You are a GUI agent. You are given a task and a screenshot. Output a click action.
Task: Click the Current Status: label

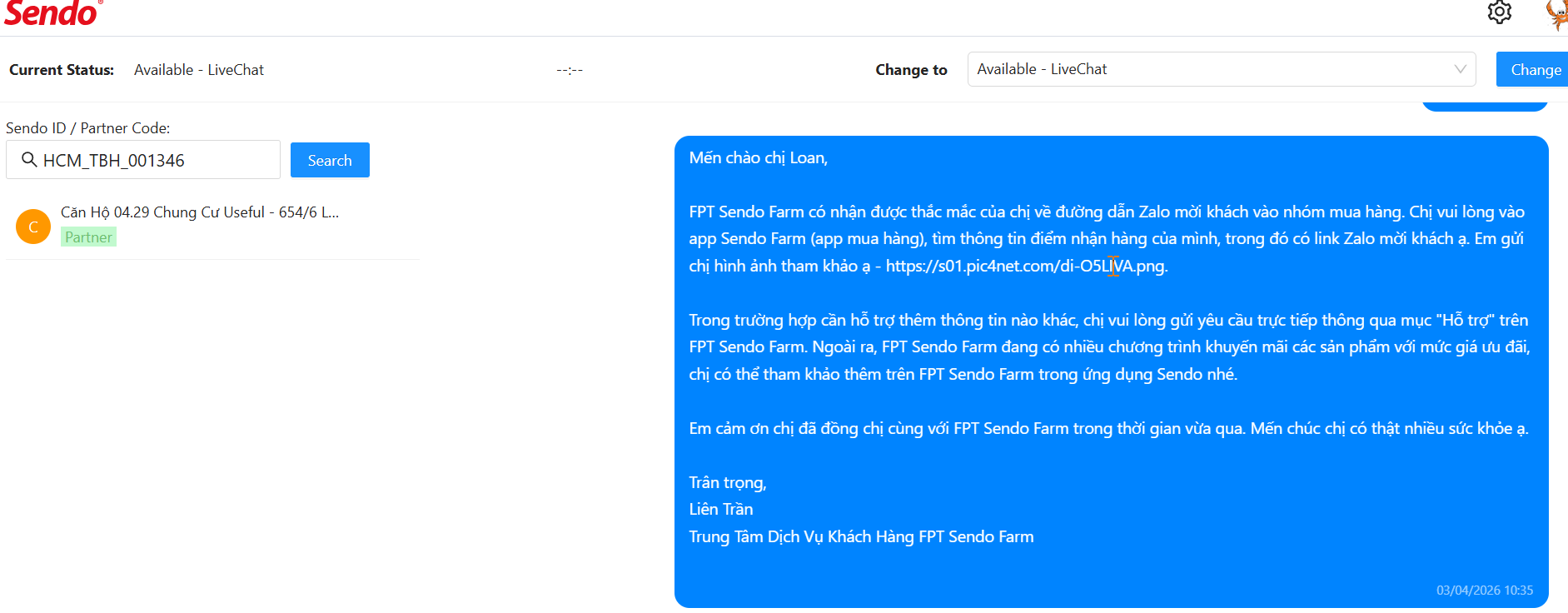pos(62,70)
